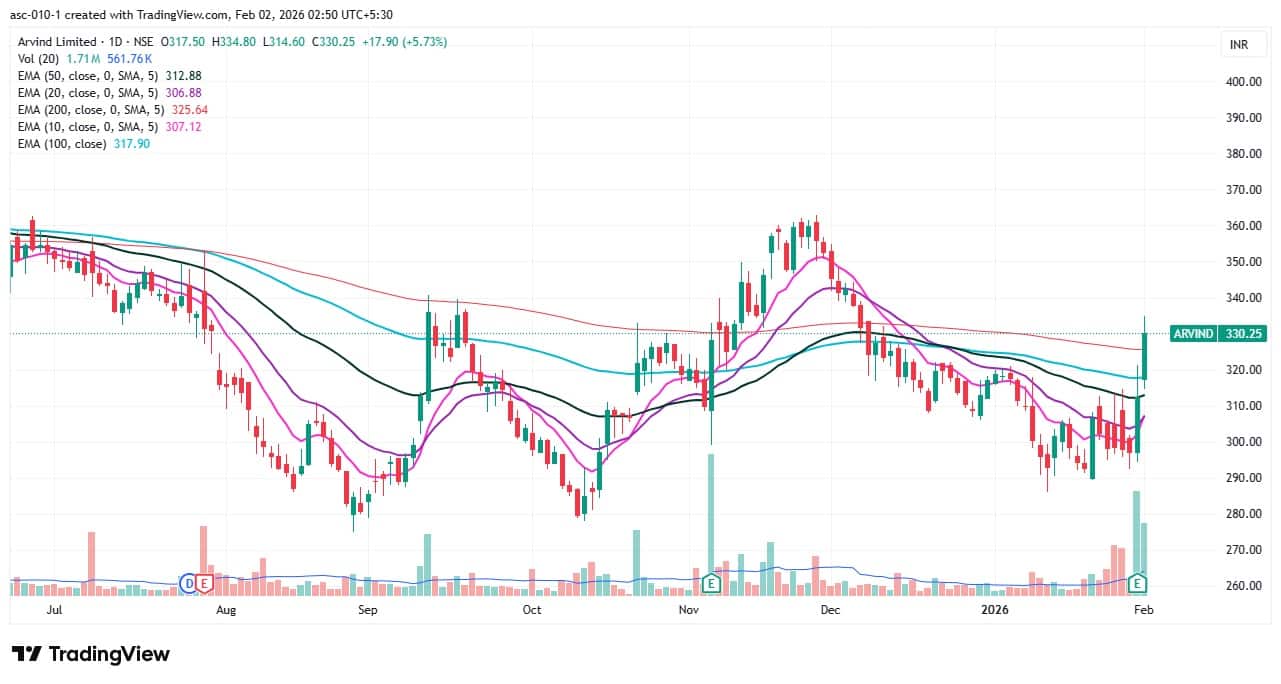Click the Dec label on time axis
The image size is (1281, 684).
pyautogui.click(x=829, y=609)
